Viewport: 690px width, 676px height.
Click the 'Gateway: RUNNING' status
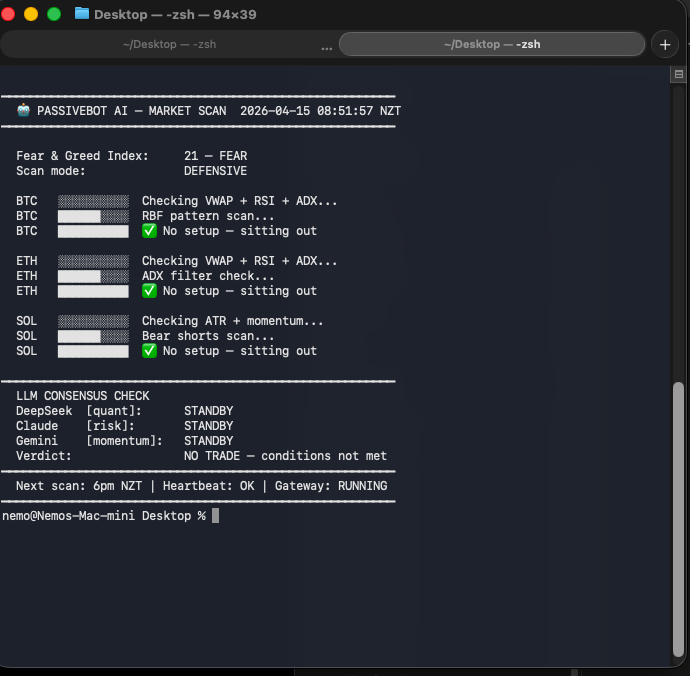[x=331, y=486]
